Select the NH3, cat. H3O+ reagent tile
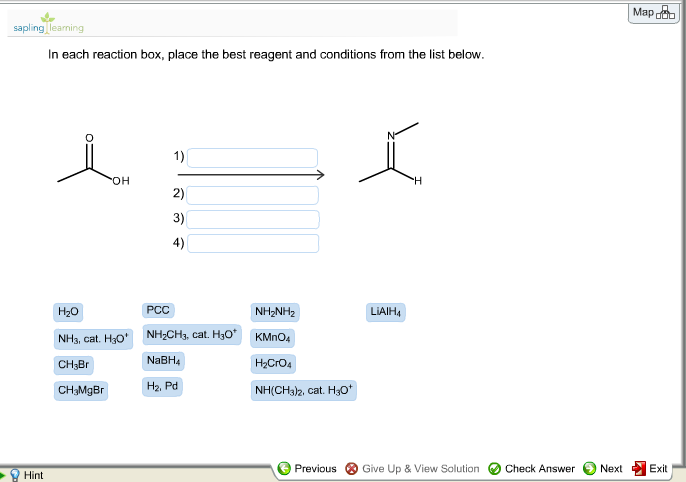Screen dimensions: 686x482 (x=93, y=339)
